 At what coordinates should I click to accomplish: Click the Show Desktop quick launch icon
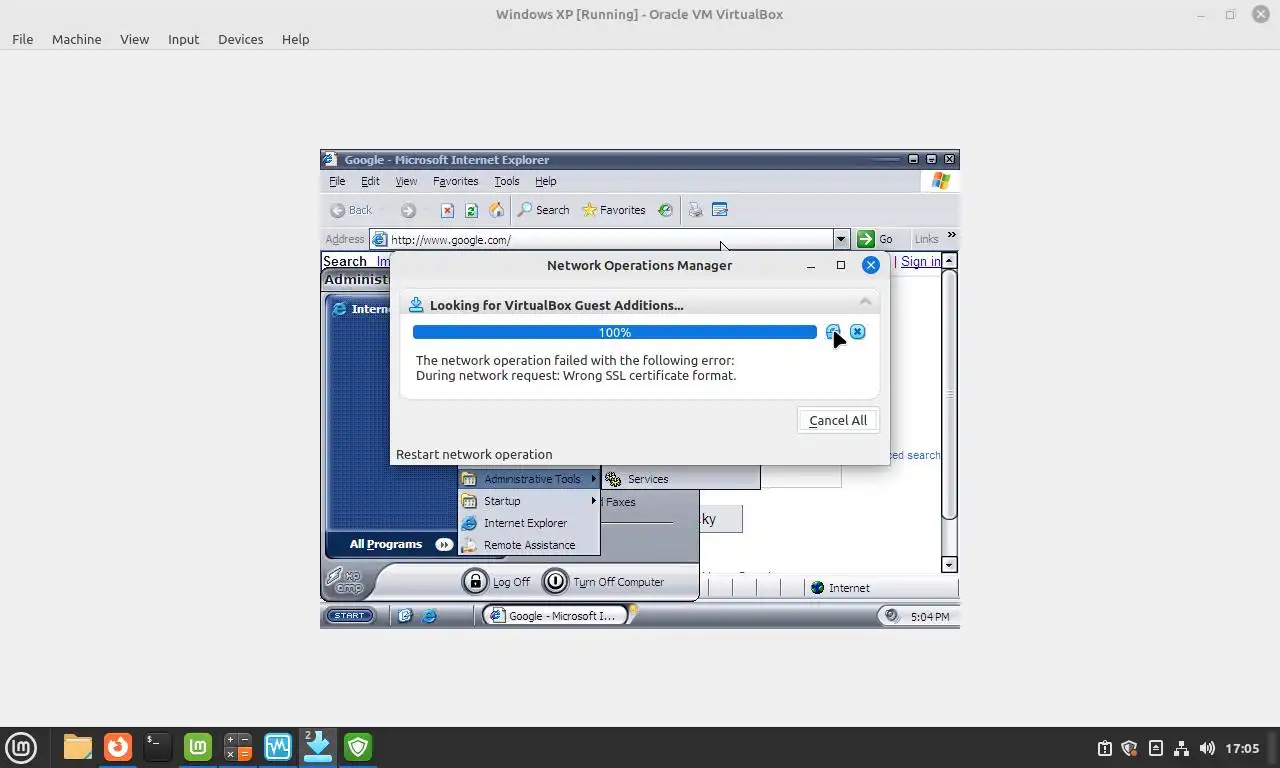405,616
